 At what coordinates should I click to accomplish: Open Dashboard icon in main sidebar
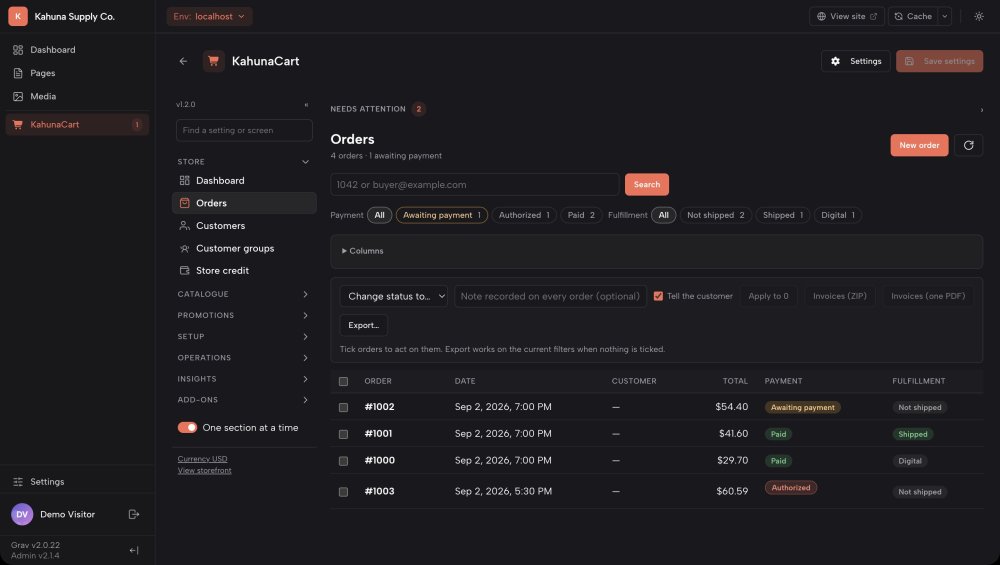18,50
